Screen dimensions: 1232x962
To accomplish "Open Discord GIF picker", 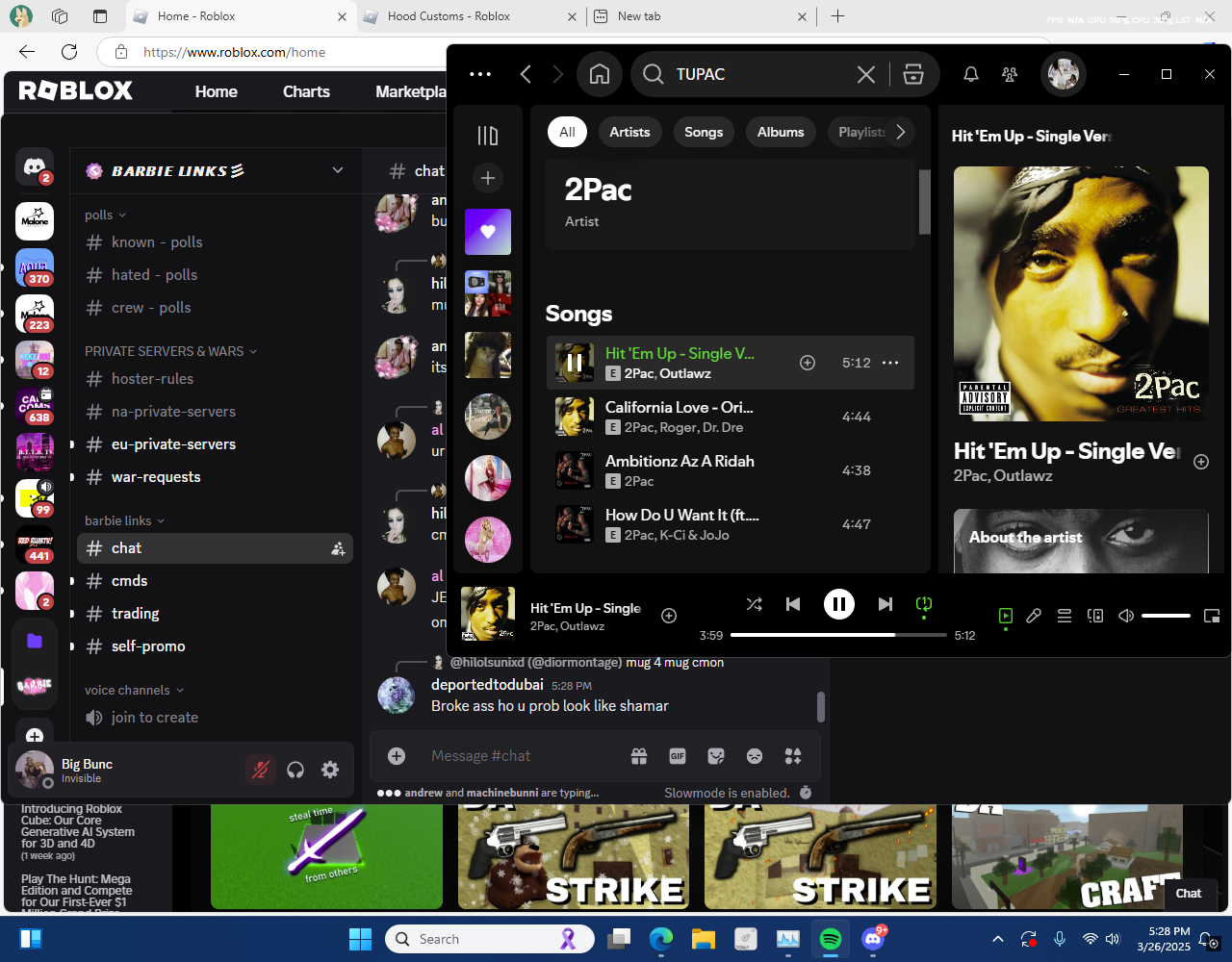I will click(678, 756).
